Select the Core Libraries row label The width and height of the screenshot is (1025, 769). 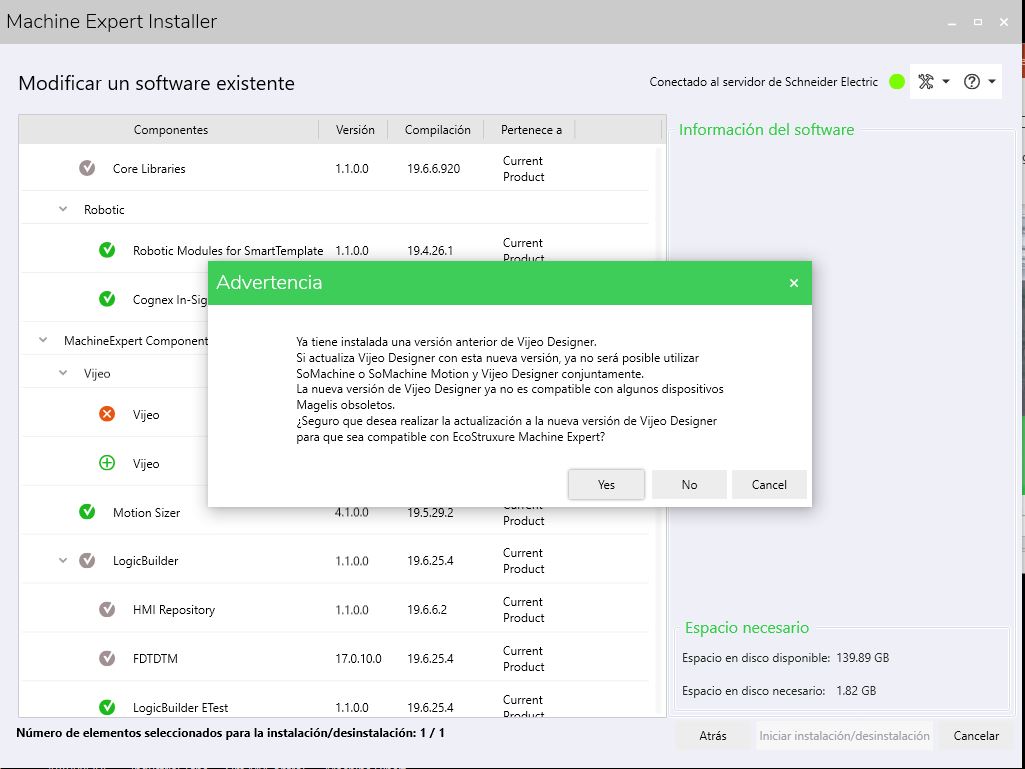pos(149,169)
